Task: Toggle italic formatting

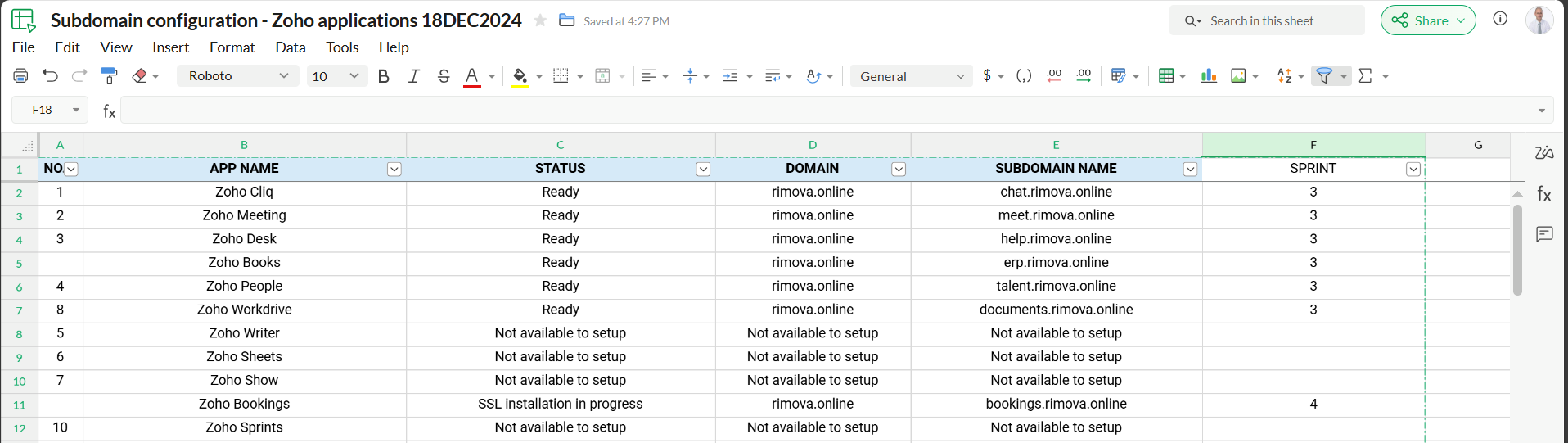Action: click(414, 76)
